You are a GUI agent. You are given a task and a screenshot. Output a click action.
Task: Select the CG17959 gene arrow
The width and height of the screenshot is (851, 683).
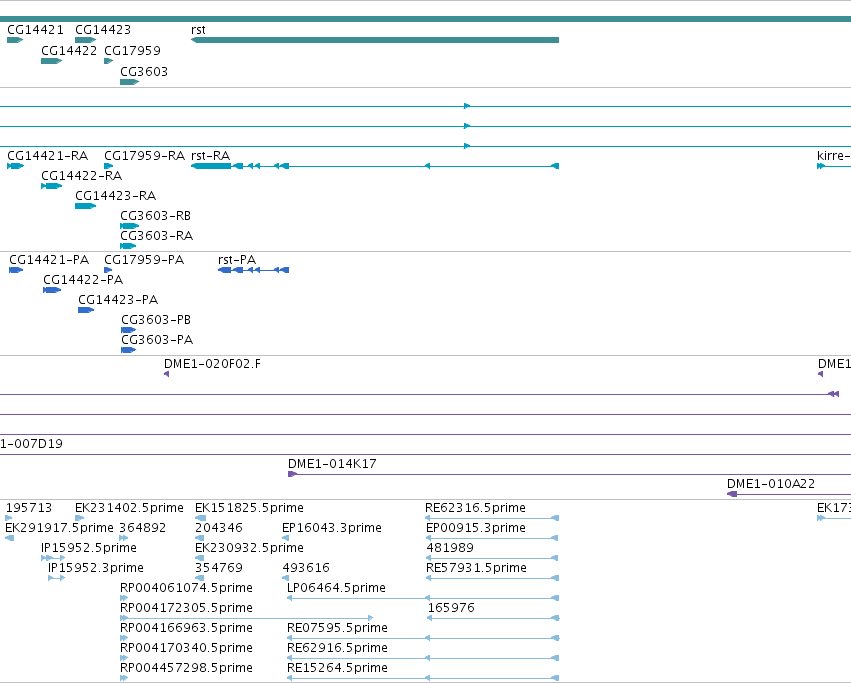coord(109,61)
